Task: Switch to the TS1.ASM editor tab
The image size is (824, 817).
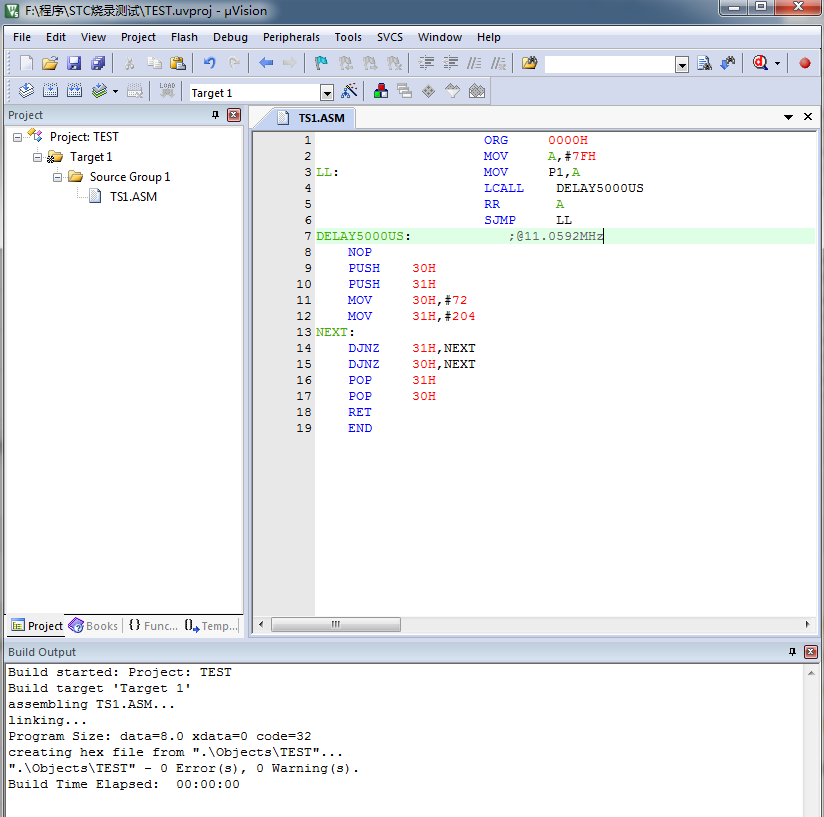Action: pos(311,118)
